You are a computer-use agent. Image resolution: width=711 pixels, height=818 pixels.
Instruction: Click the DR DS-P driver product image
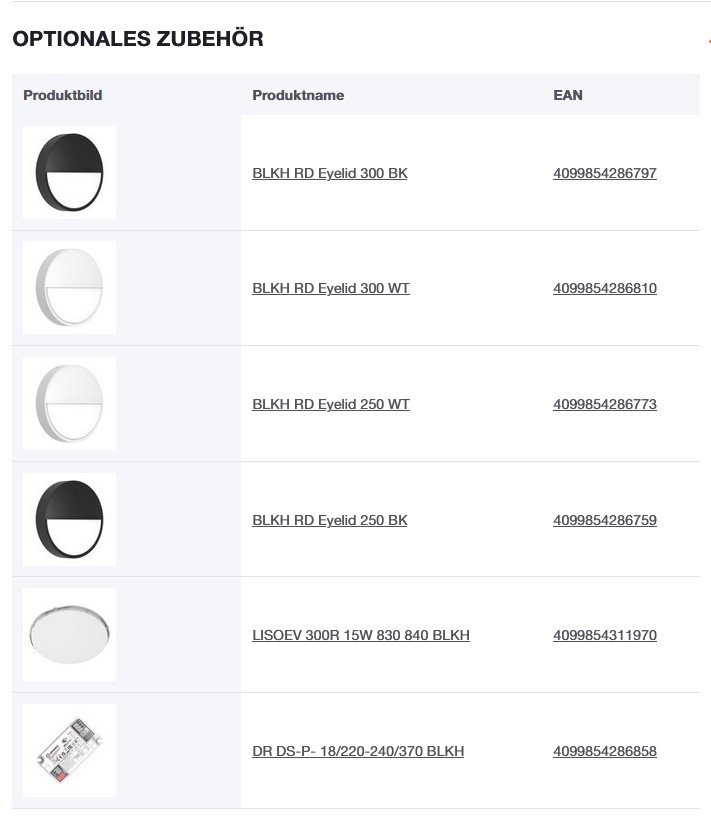click(x=69, y=750)
